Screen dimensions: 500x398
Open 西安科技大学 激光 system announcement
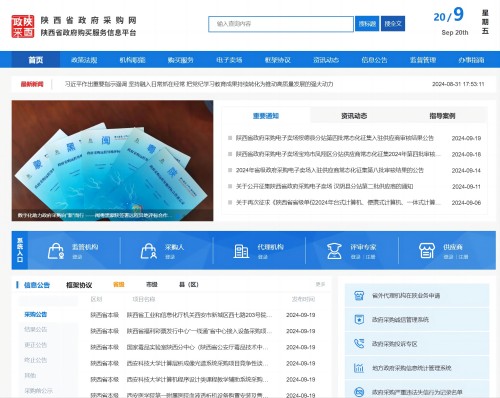tap(197, 363)
